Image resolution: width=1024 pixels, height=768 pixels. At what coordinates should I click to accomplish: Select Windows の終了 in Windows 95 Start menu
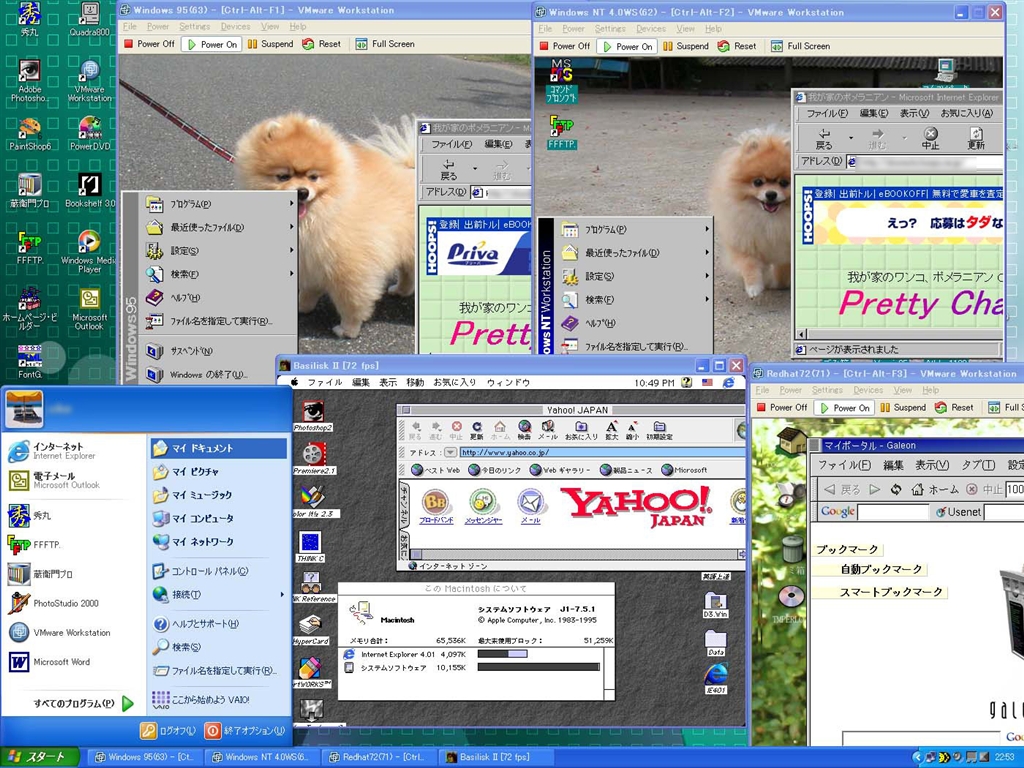tap(219, 374)
